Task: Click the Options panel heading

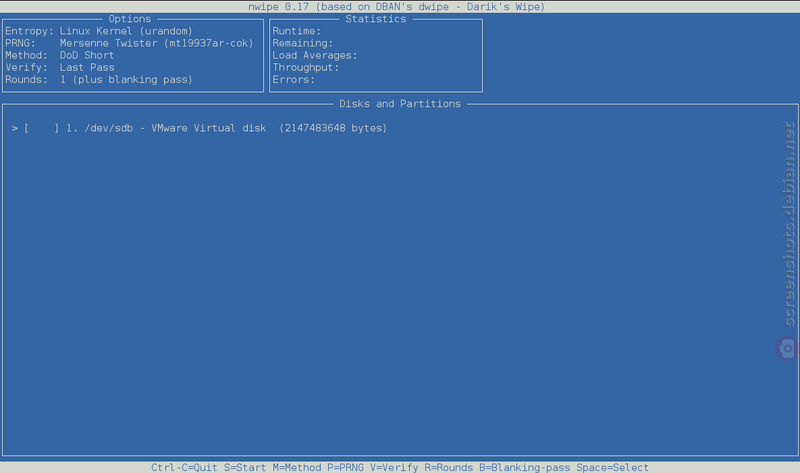Action: tap(130, 19)
